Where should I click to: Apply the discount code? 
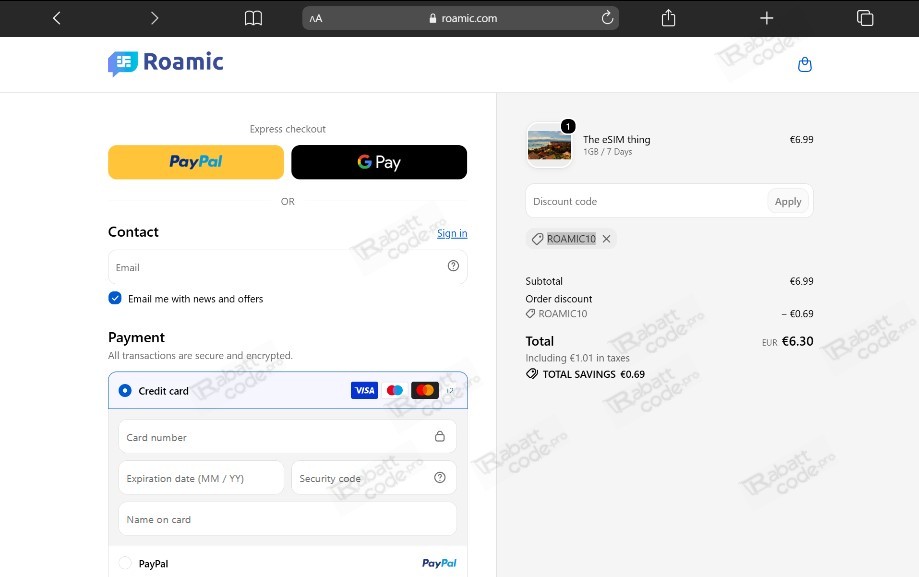point(788,201)
